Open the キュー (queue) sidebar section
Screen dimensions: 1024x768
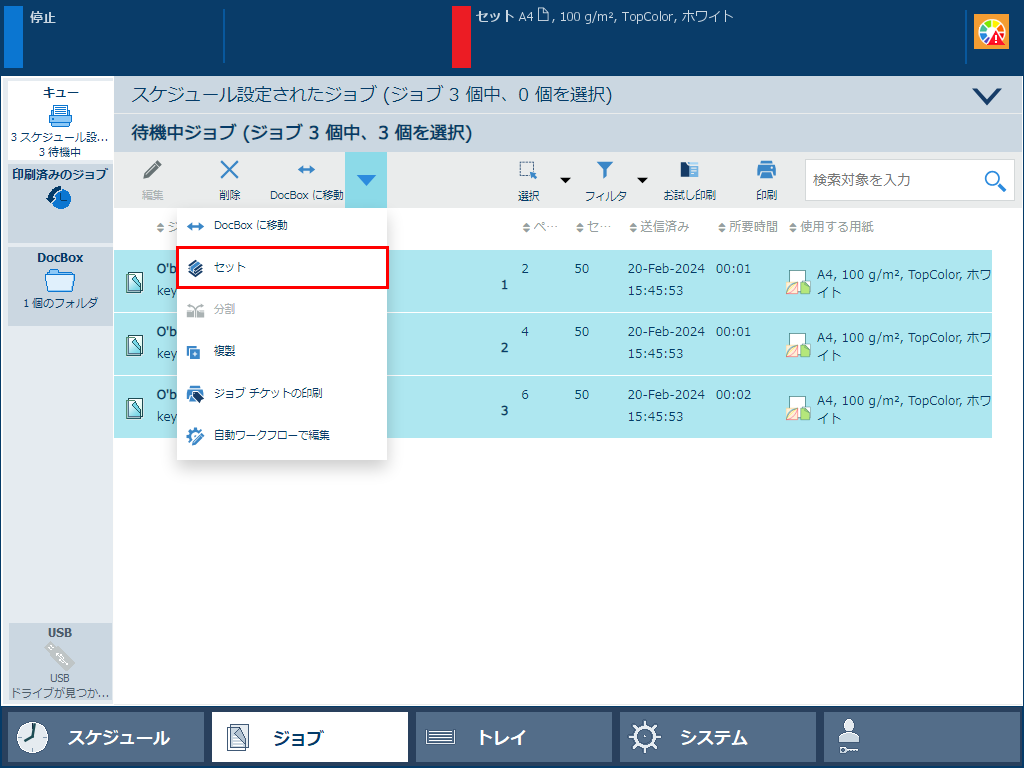(60, 121)
